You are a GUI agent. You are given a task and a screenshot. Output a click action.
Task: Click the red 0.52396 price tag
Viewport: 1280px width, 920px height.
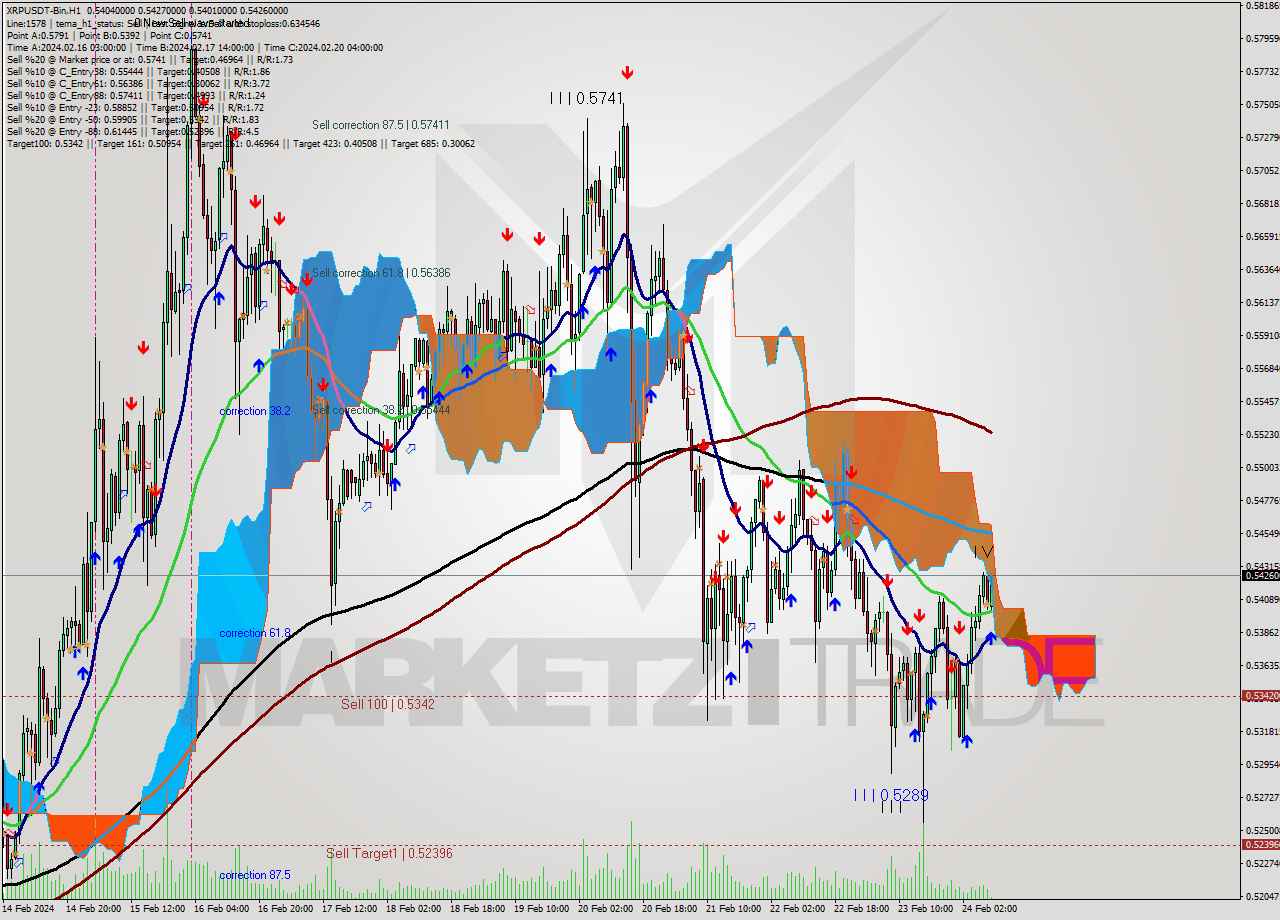[x=1260, y=844]
